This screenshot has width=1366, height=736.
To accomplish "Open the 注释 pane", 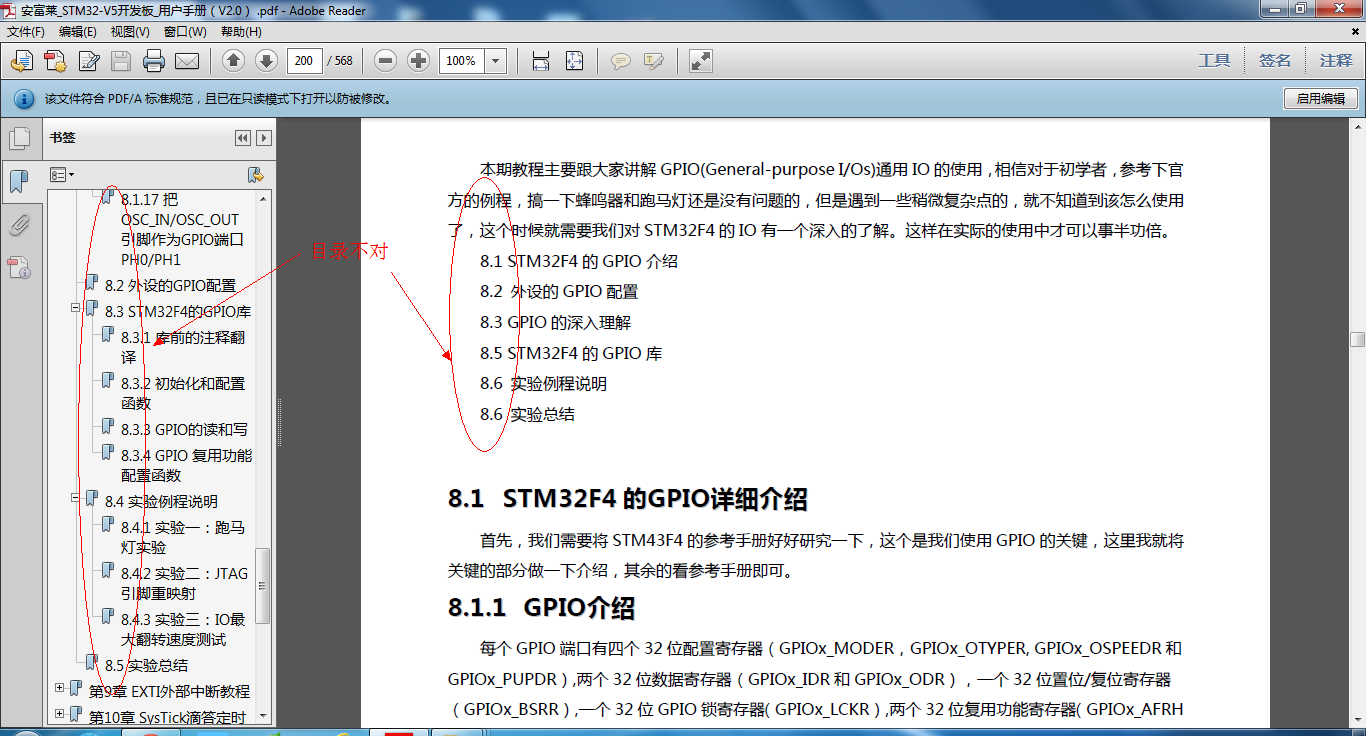I will coord(1336,61).
